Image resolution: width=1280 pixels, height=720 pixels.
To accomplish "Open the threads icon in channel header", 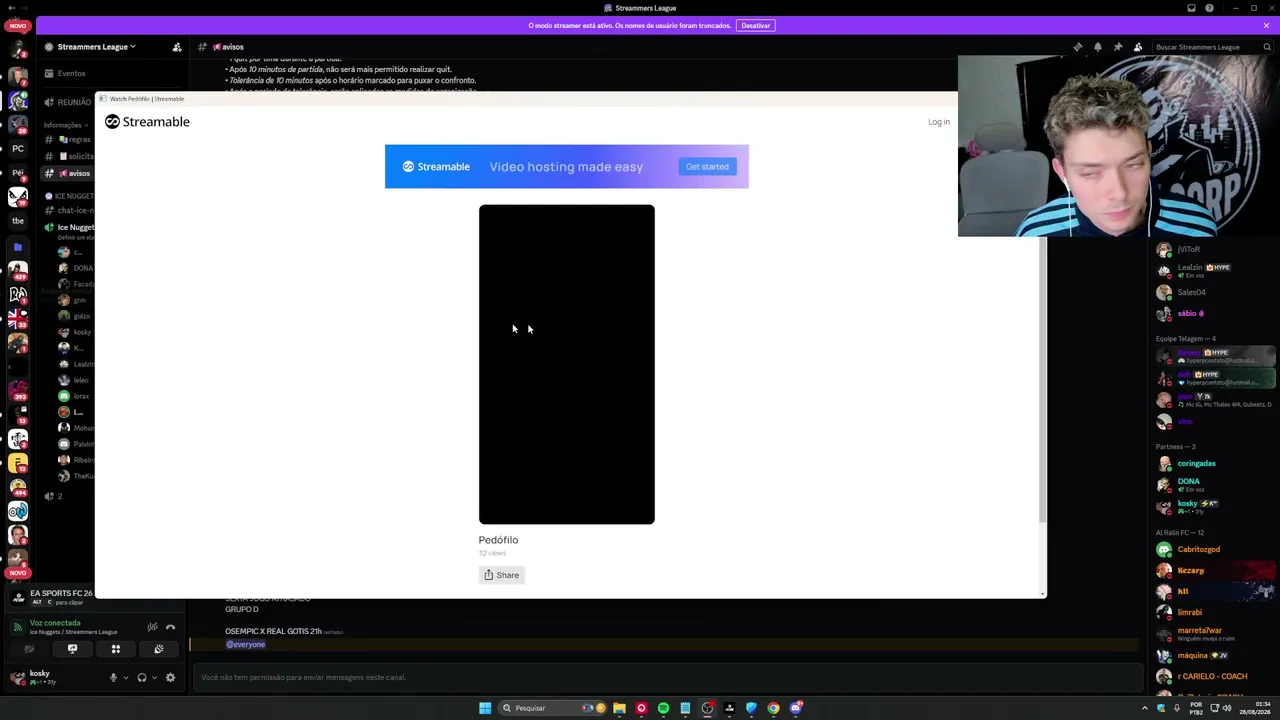I will pos(1078,47).
